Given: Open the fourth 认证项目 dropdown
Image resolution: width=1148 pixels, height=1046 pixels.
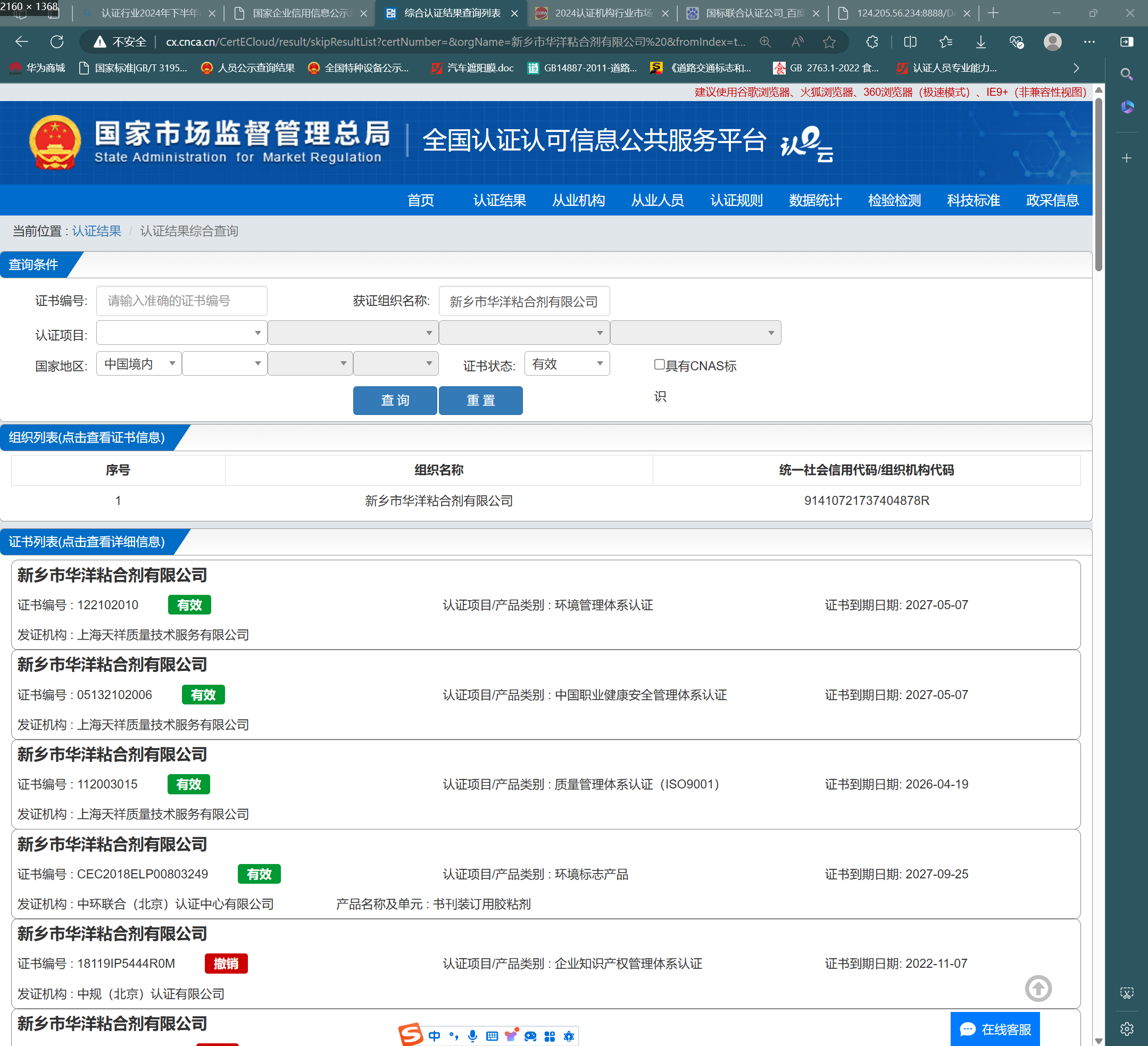Looking at the screenshot, I should coord(696,333).
